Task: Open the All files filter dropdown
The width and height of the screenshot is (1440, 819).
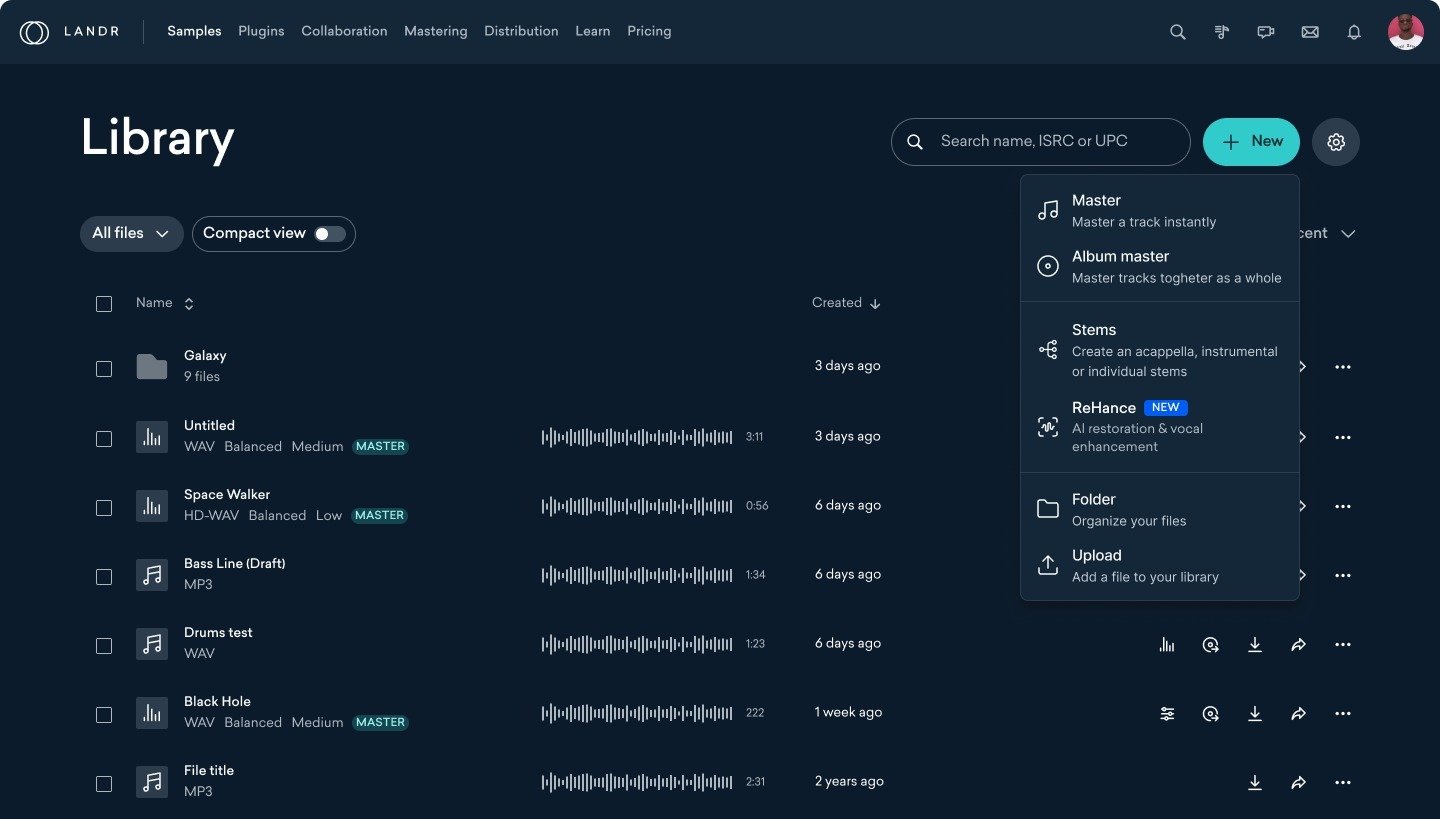Action: coord(132,234)
